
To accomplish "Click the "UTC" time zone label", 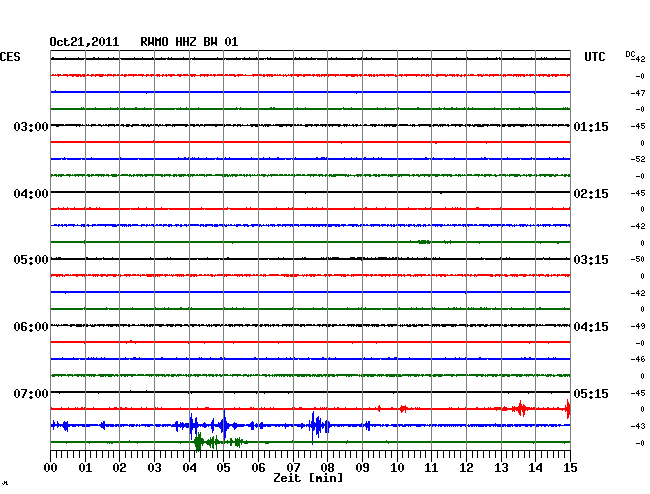I will tap(595, 57).
